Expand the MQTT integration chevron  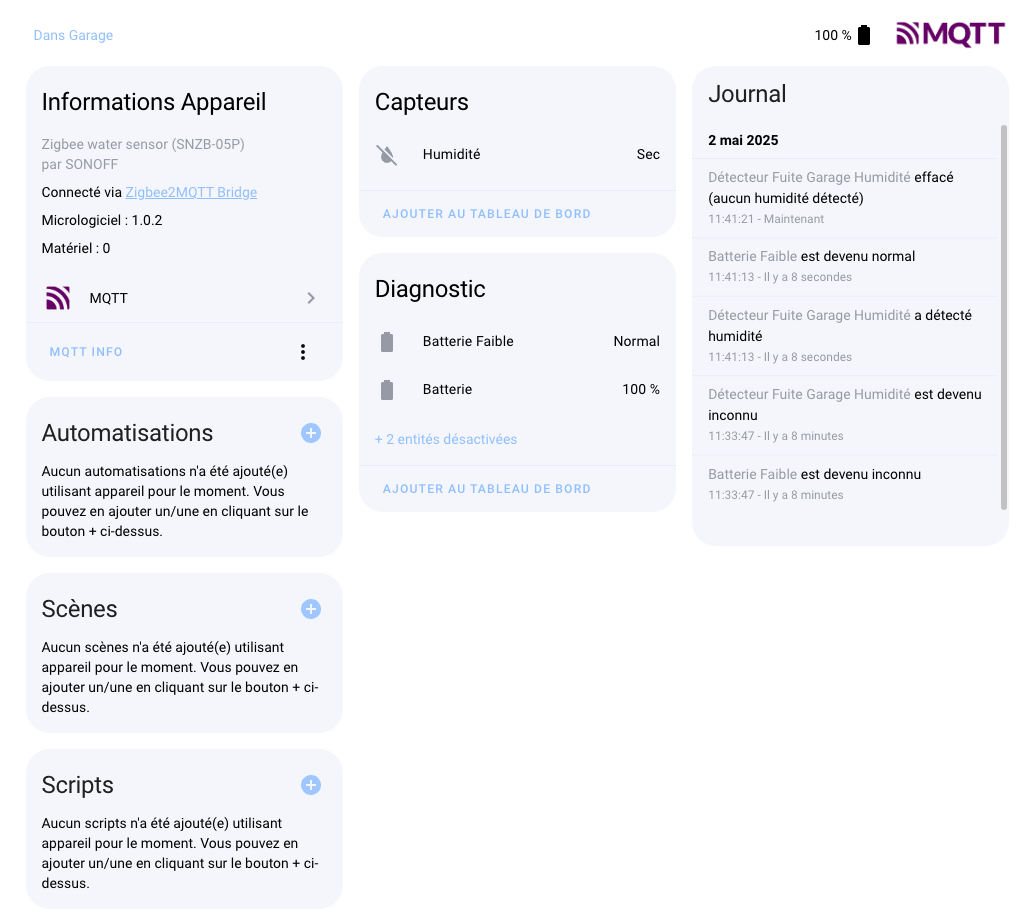[311, 298]
